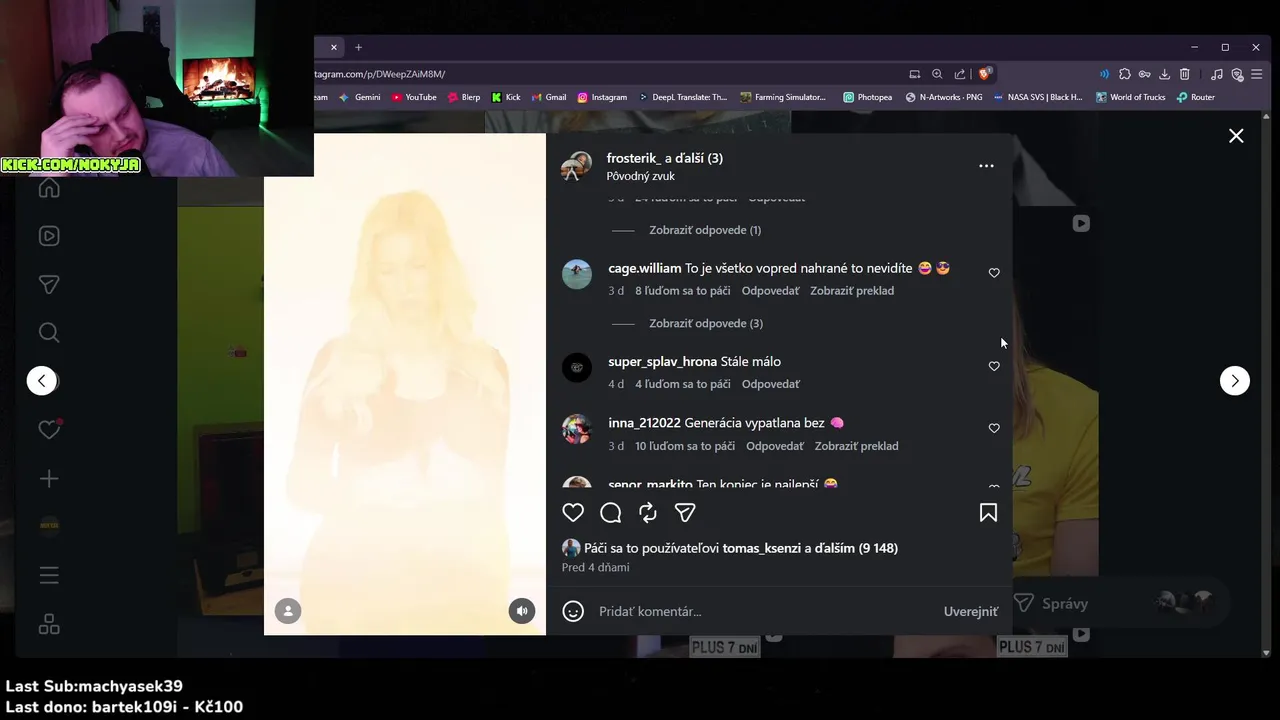Viewport: 1280px width, 720px height.
Task: Open browser main hamburger menu
Action: tap(1257, 74)
